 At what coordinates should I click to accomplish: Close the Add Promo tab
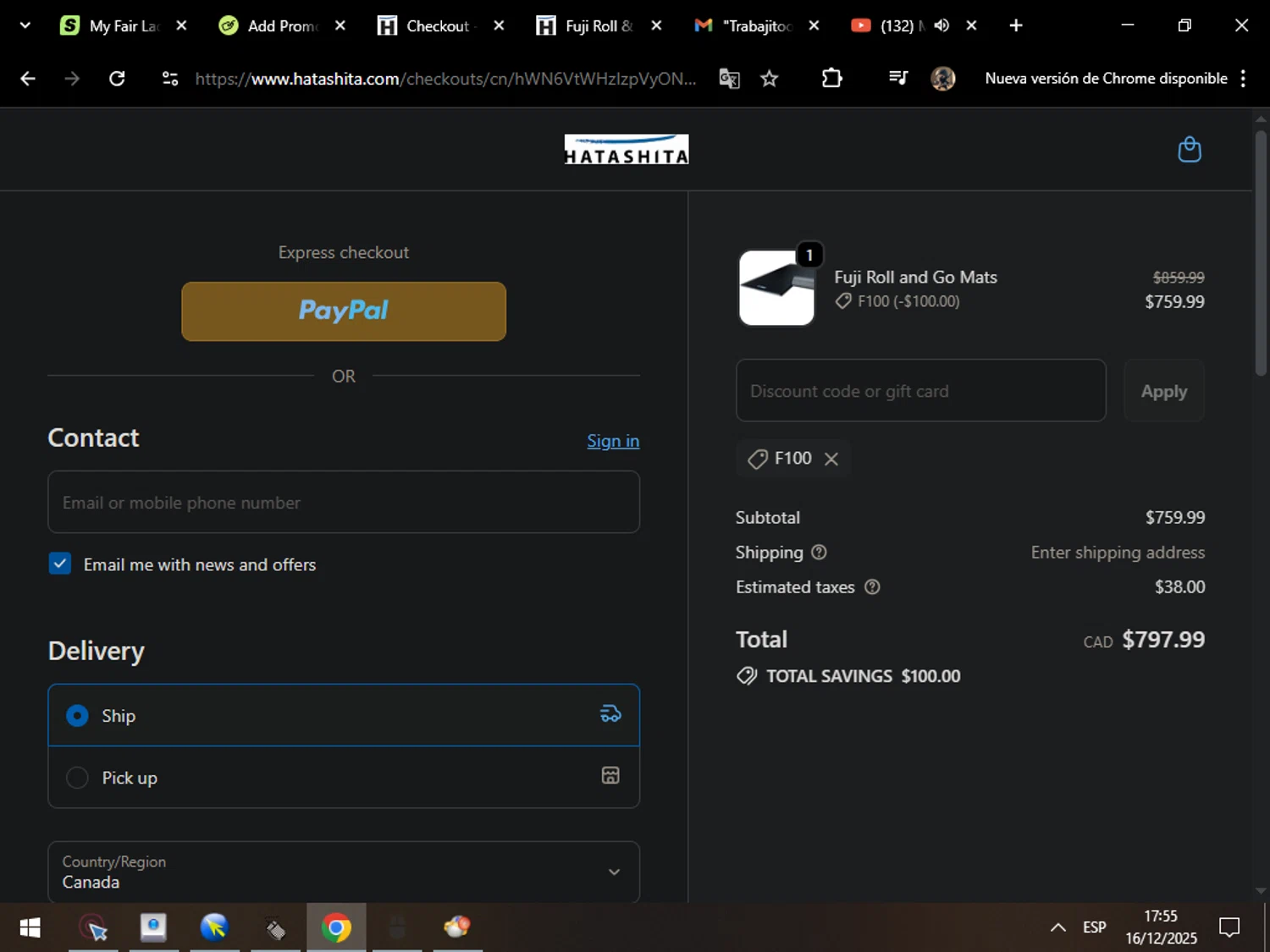[340, 25]
